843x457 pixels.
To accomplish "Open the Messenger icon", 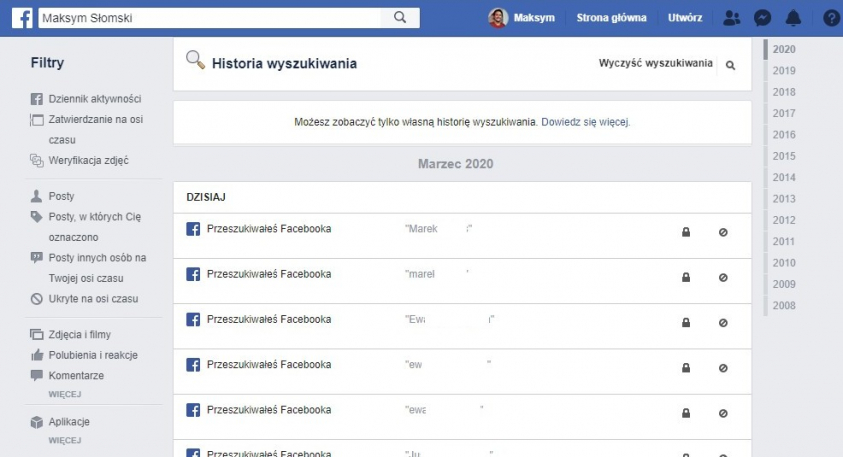I will point(762,18).
